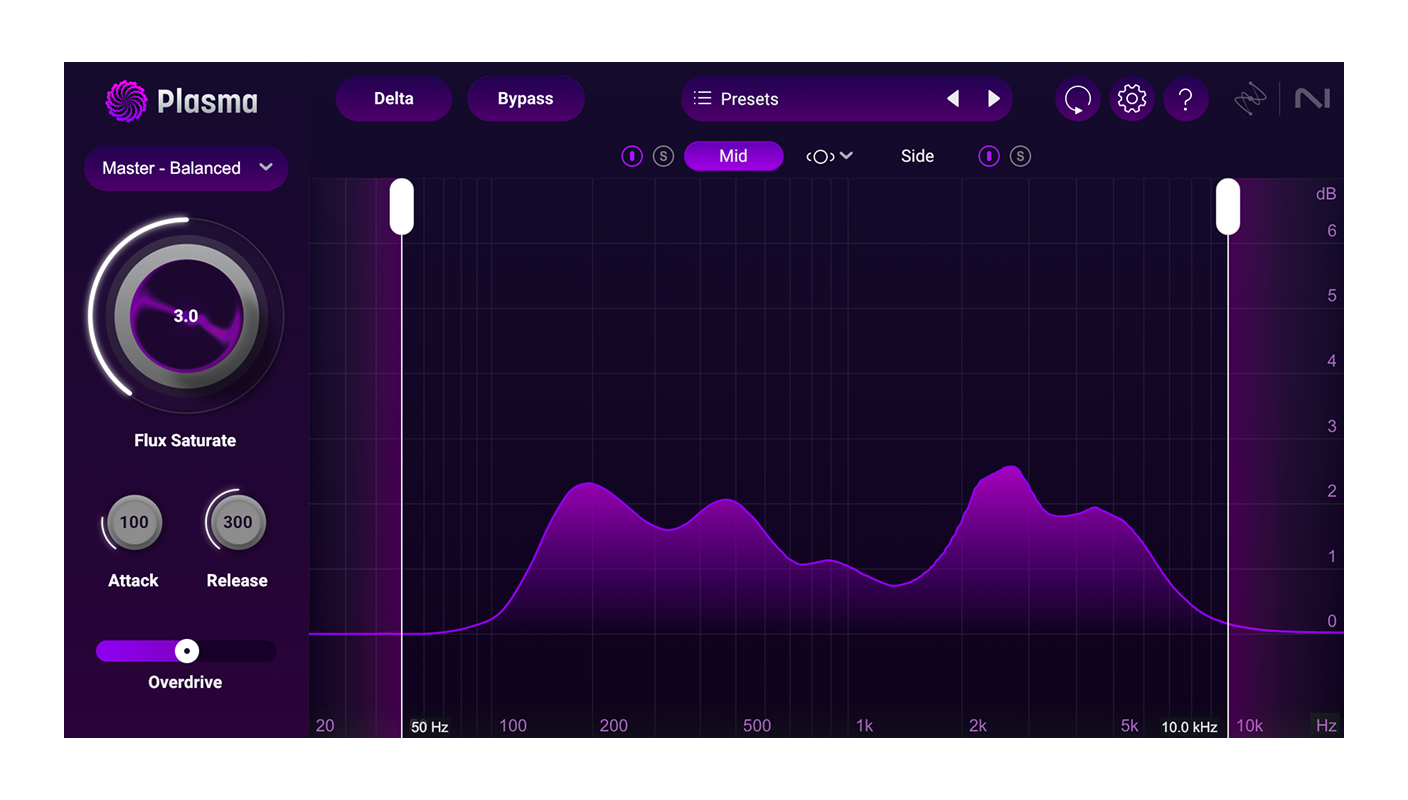Go to the next preset arrow
This screenshot has height=800, width=1408.
coord(994,99)
